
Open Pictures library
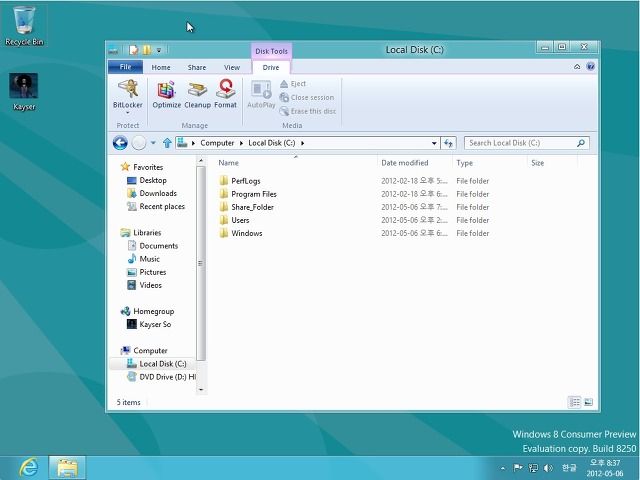tap(153, 272)
